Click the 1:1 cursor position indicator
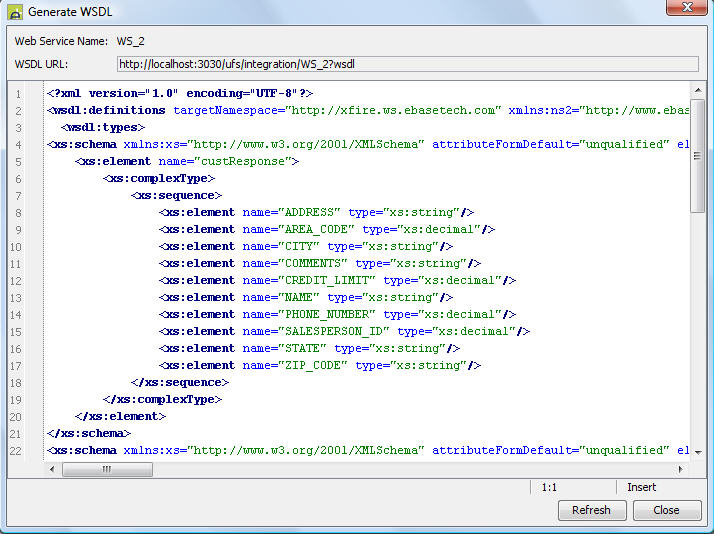This screenshot has width=714, height=534. click(x=549, y=487)
